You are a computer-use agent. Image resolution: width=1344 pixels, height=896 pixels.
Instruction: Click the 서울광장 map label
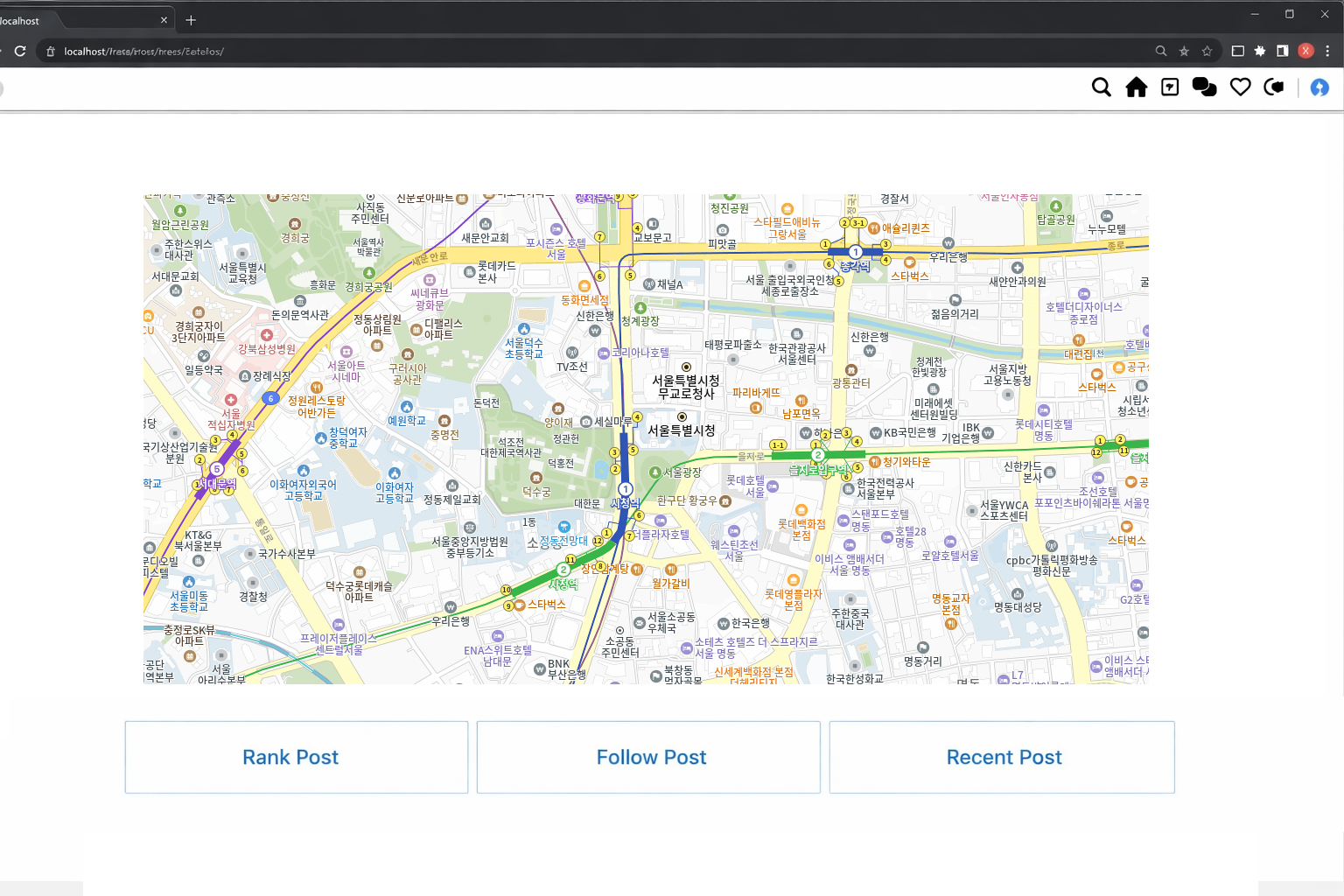(x=682, y=472)
